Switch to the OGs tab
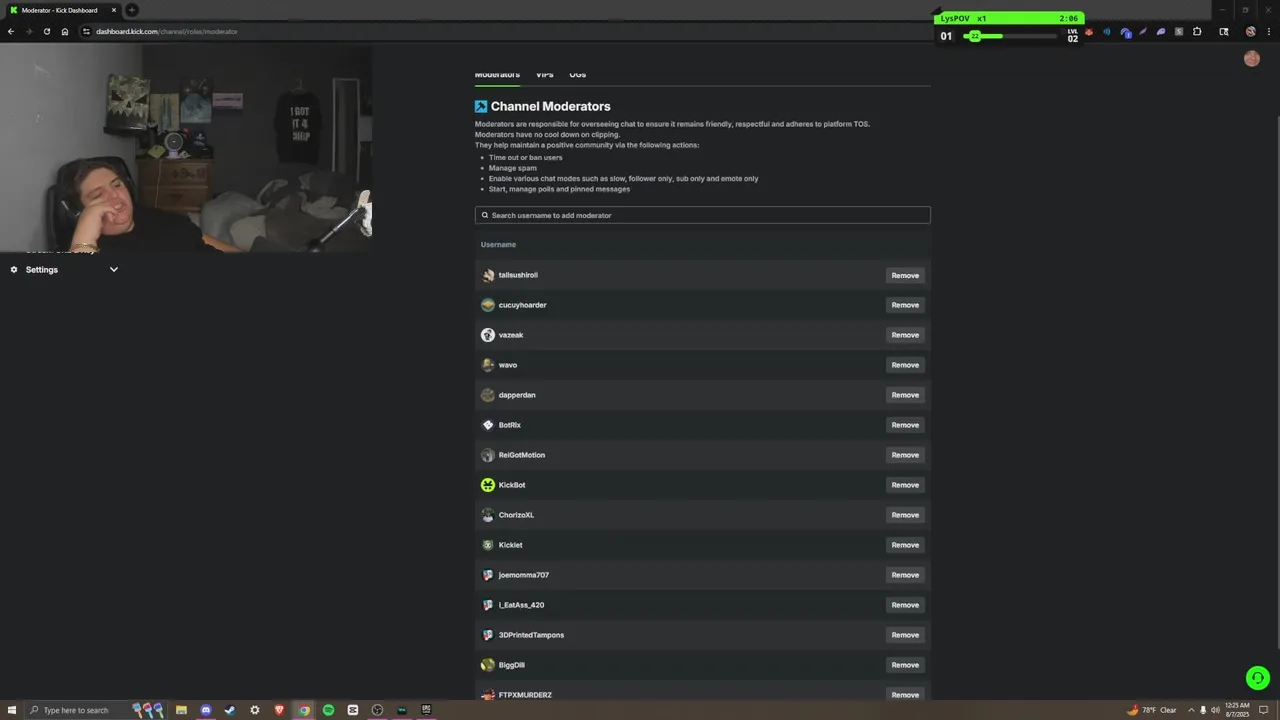 click(578, 75)
